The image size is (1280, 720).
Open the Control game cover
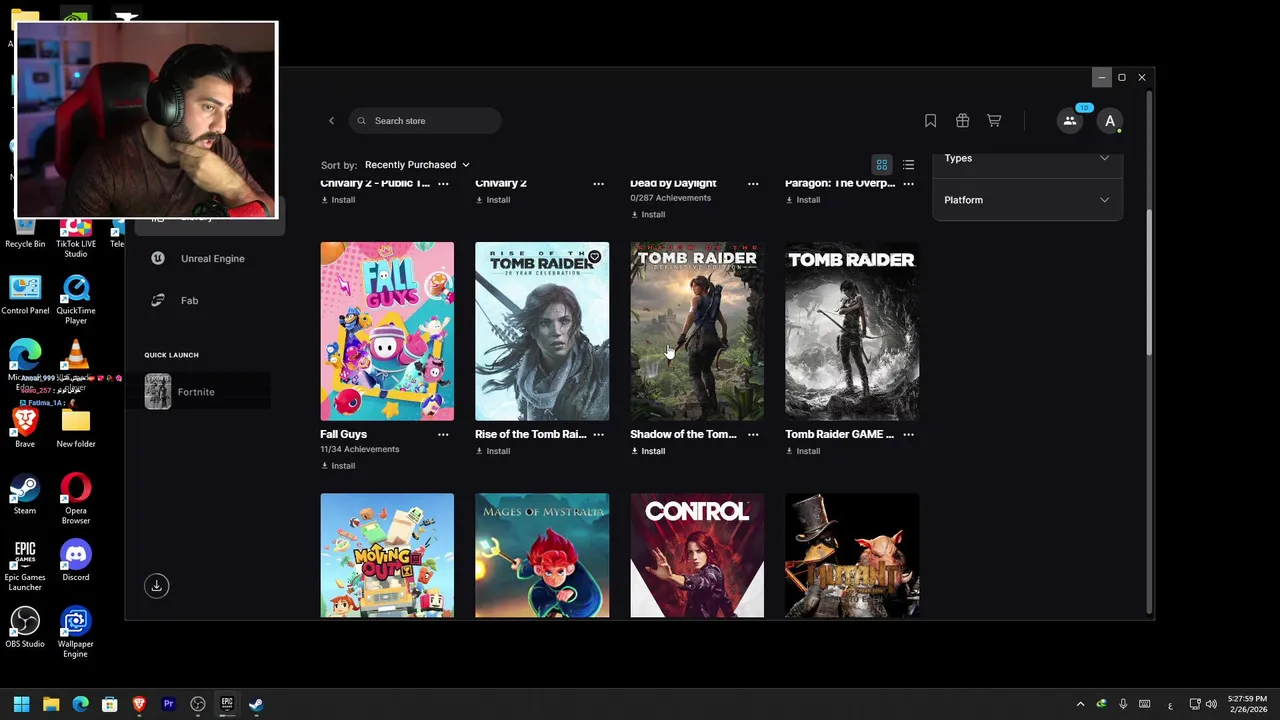pyautogui.click(x=697, y=555)
